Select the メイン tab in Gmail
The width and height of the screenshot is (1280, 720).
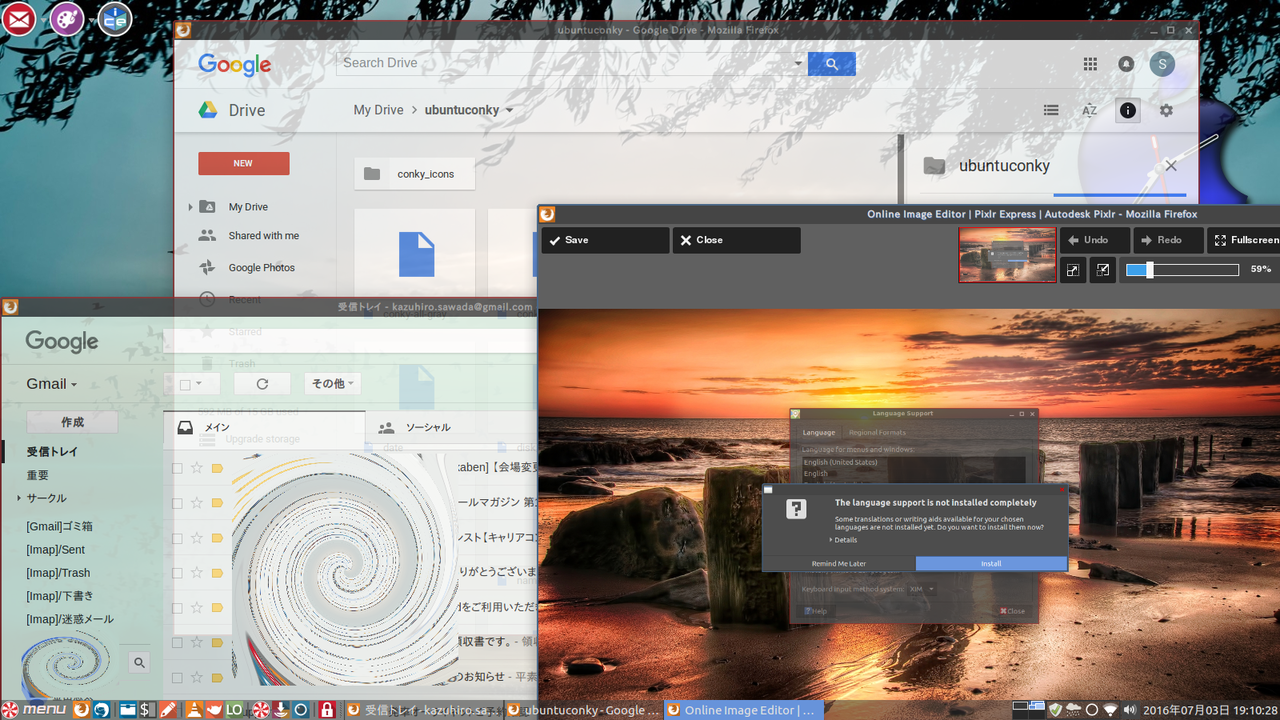coord(264,428)
